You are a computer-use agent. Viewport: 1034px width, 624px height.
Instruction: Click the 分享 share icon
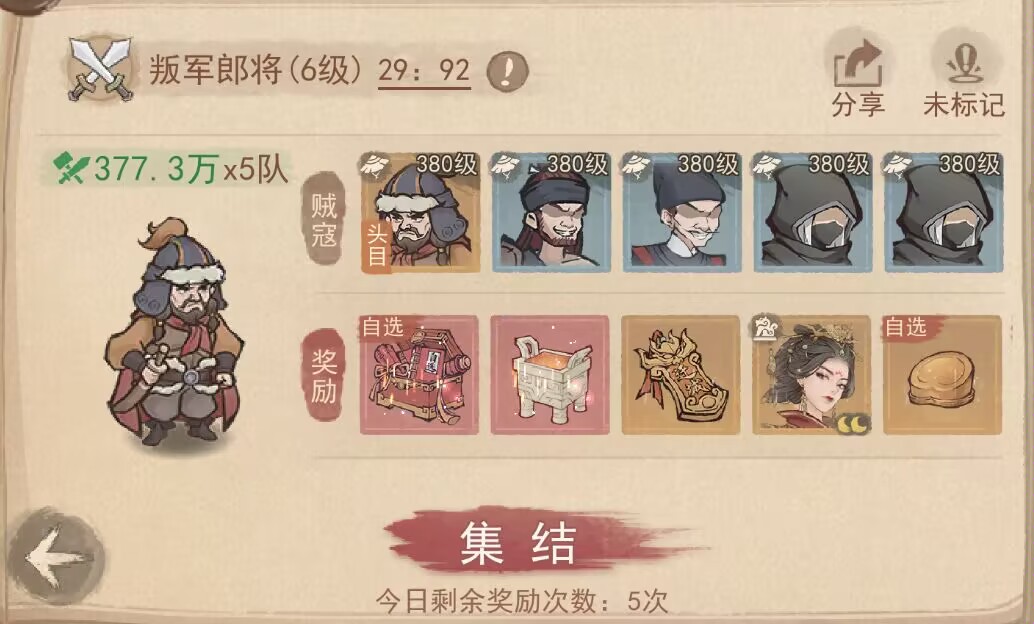pyautogui.click(x=858, y=77)
